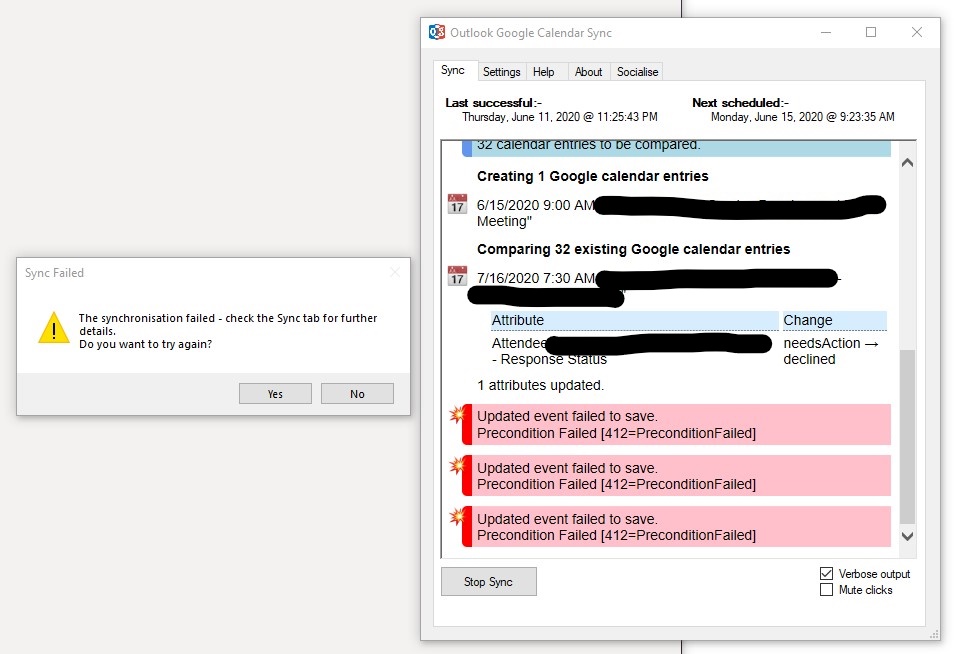Click the Outlook Google Calendar Sync app icon
This screenshot has height=654, width=954.
click(x=437, y=32)
